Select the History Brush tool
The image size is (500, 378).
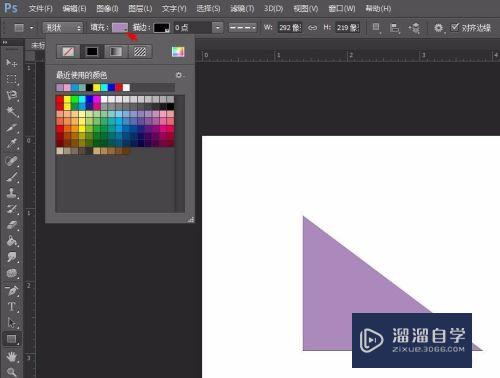11,209
